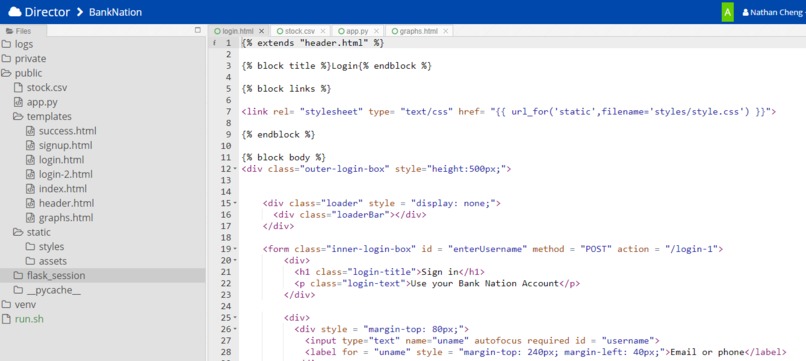Click the success.html code file icon
The height and width of the screenshot is (361, 806).
pyautogui.click(x=30, y=131)
